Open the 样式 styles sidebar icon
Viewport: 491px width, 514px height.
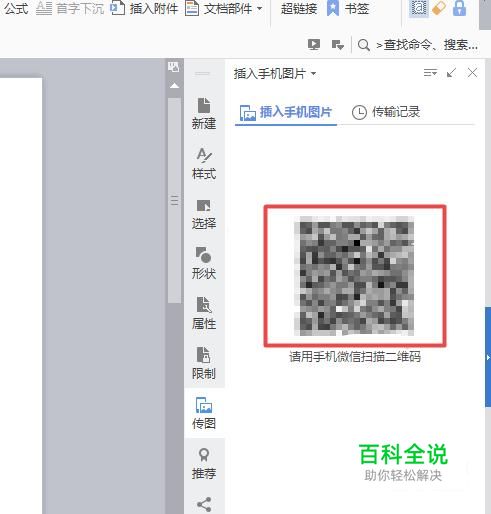pyautogui.click(x=204, y=163)
